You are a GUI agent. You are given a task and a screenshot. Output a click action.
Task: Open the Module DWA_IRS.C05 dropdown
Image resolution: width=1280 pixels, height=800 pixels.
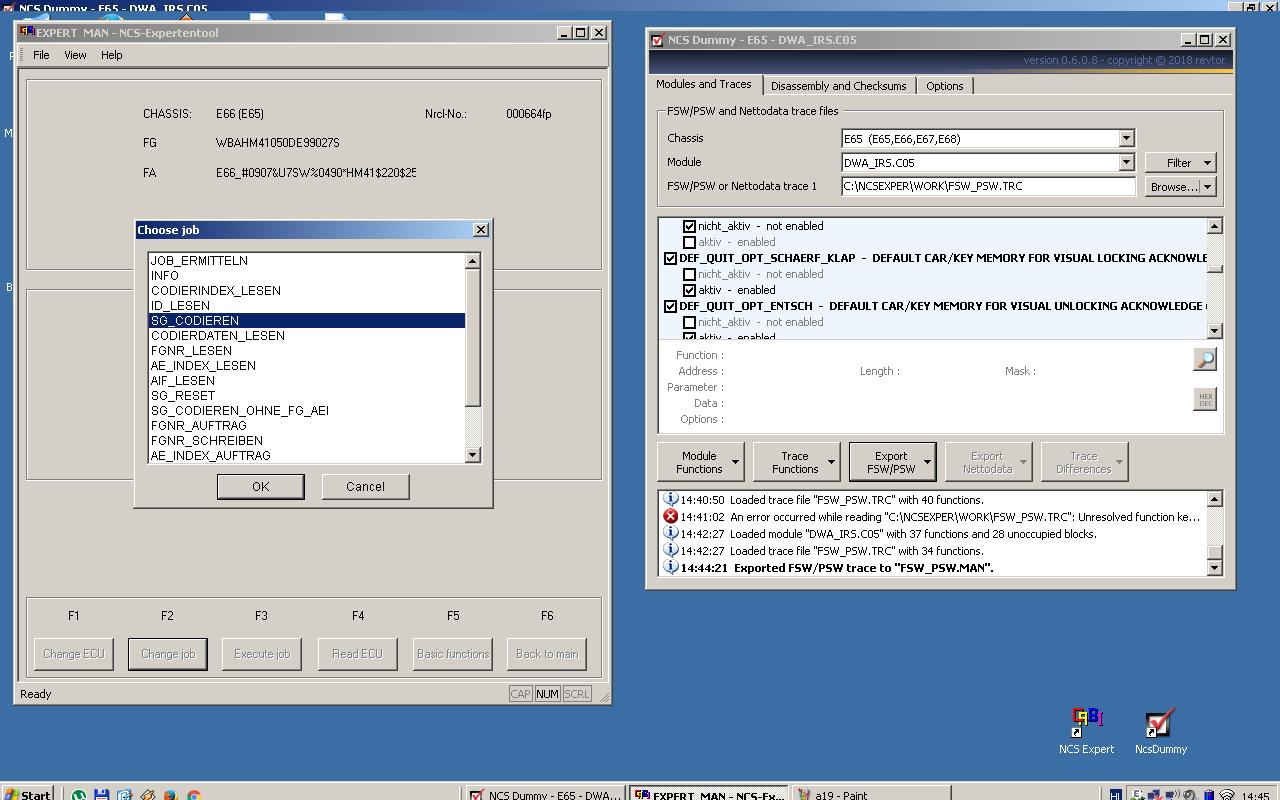pyautogui.click(x=1126, y=162)
